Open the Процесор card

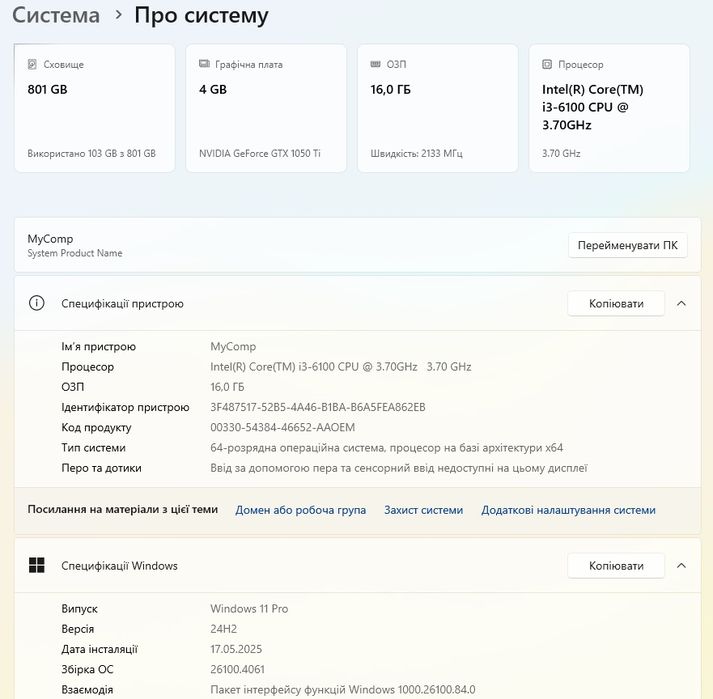tap(609, 108)
